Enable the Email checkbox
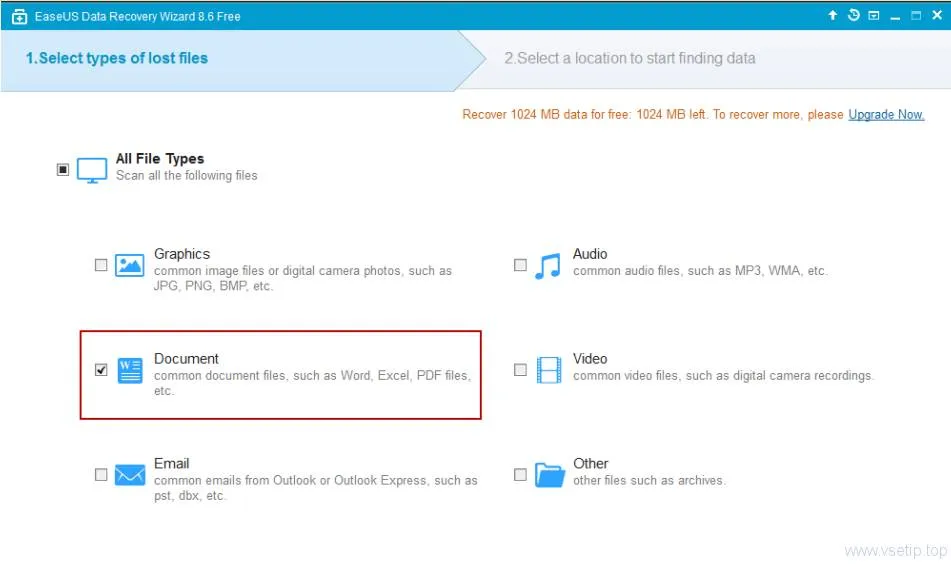 [x=101, y=474]
